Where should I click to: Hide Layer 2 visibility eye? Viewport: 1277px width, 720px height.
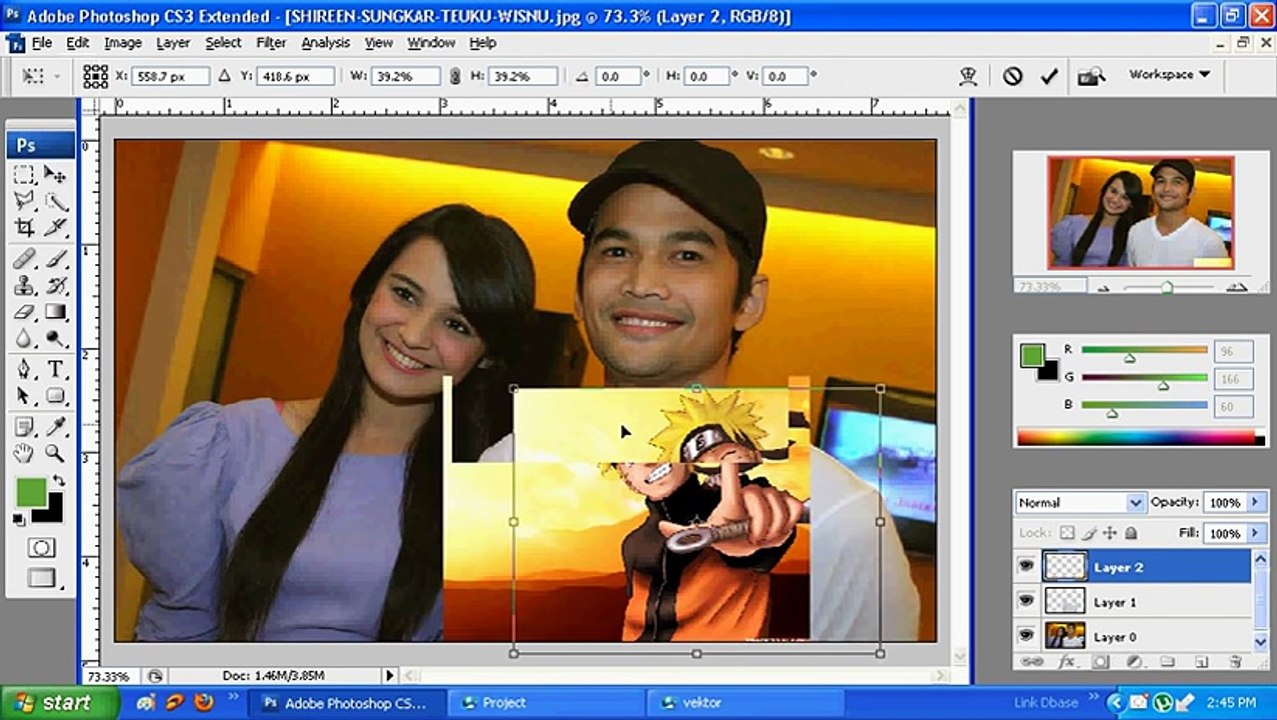[1026, 567]
